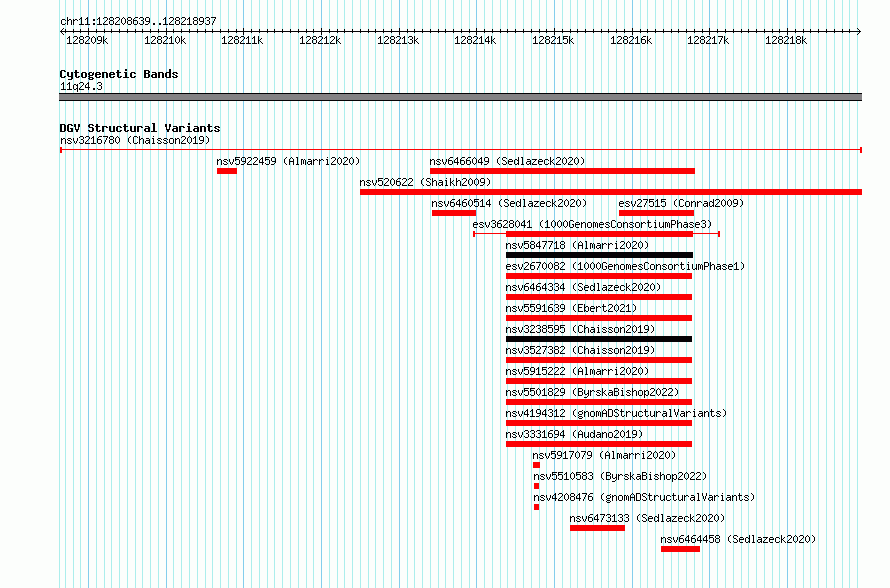Click the 128213k ruler label
Screen dimensions: 890x588
pyautogui.click(x=398, y=40)
